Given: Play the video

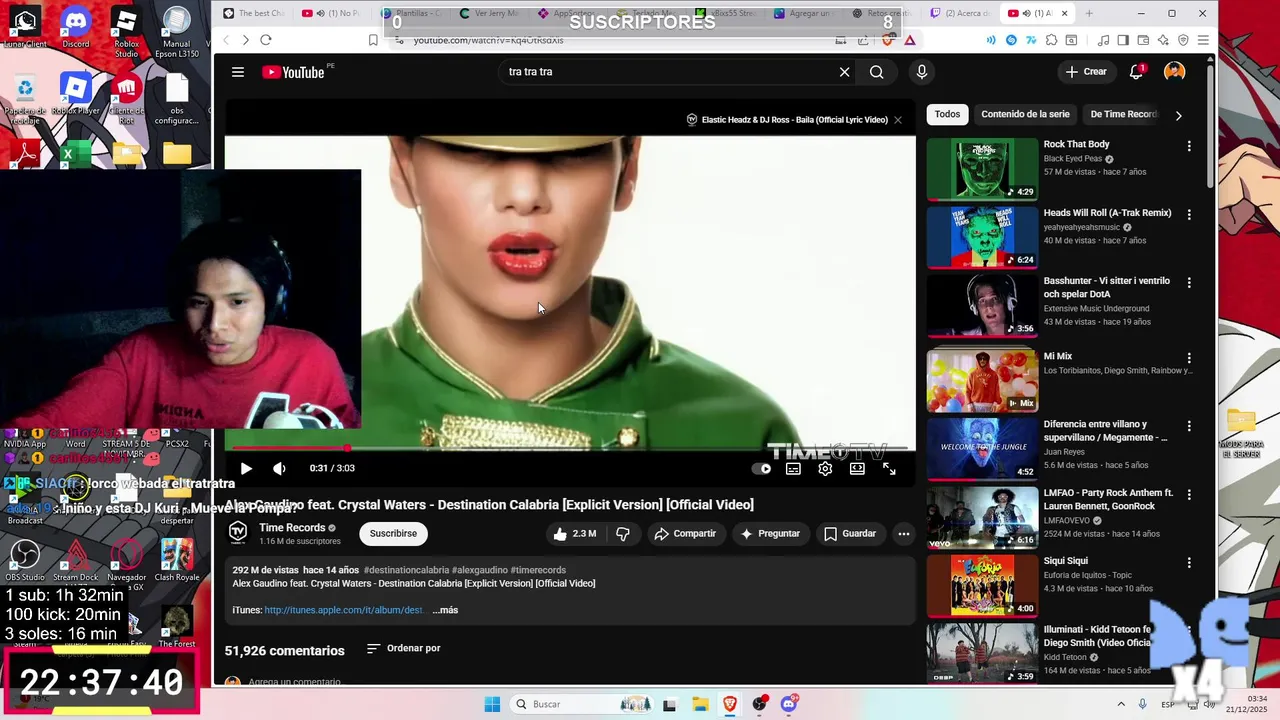Looking at the screenshot, I should pos(246,468).
